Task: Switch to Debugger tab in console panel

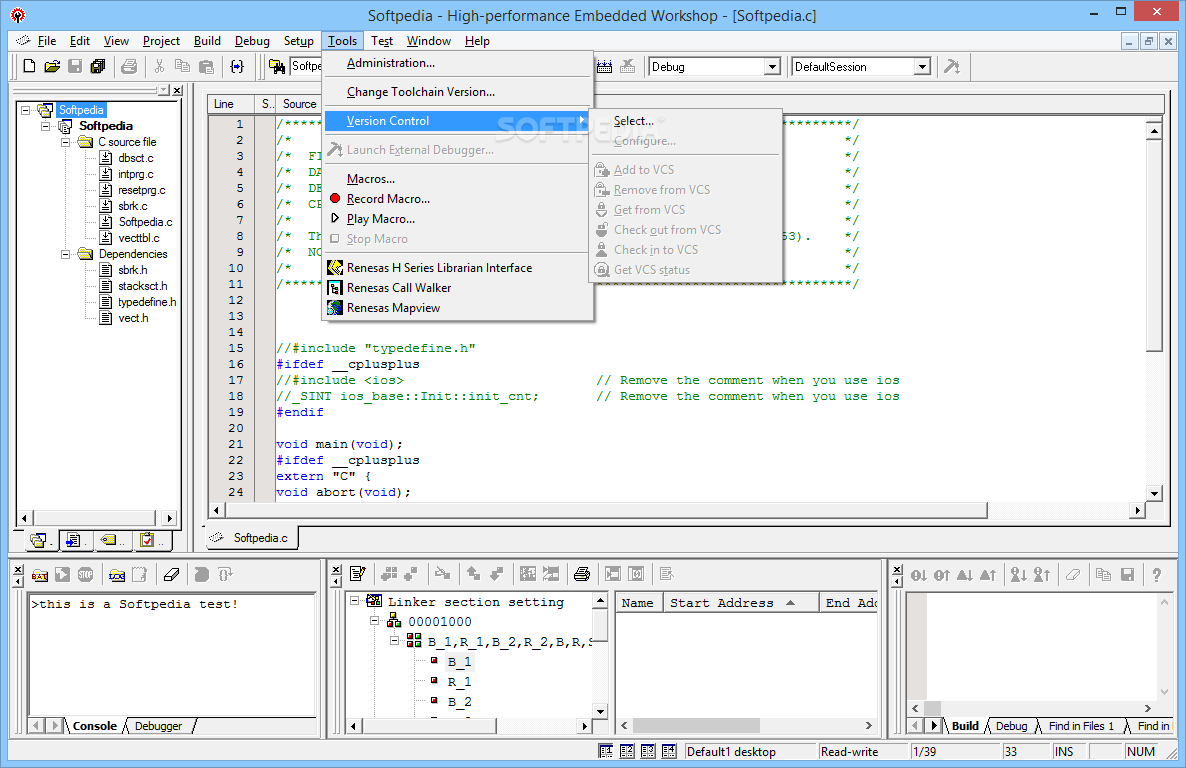Action: tap(158, 726)
